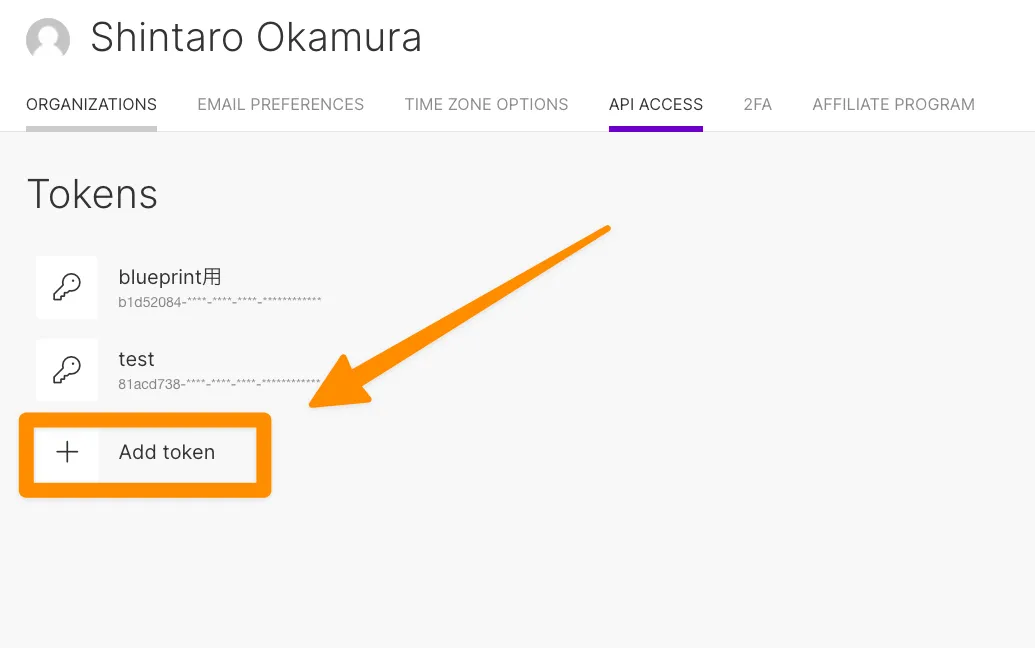The image size is (1035, 648).
Task: Click the user avatar profile icon
Action: 48,39
